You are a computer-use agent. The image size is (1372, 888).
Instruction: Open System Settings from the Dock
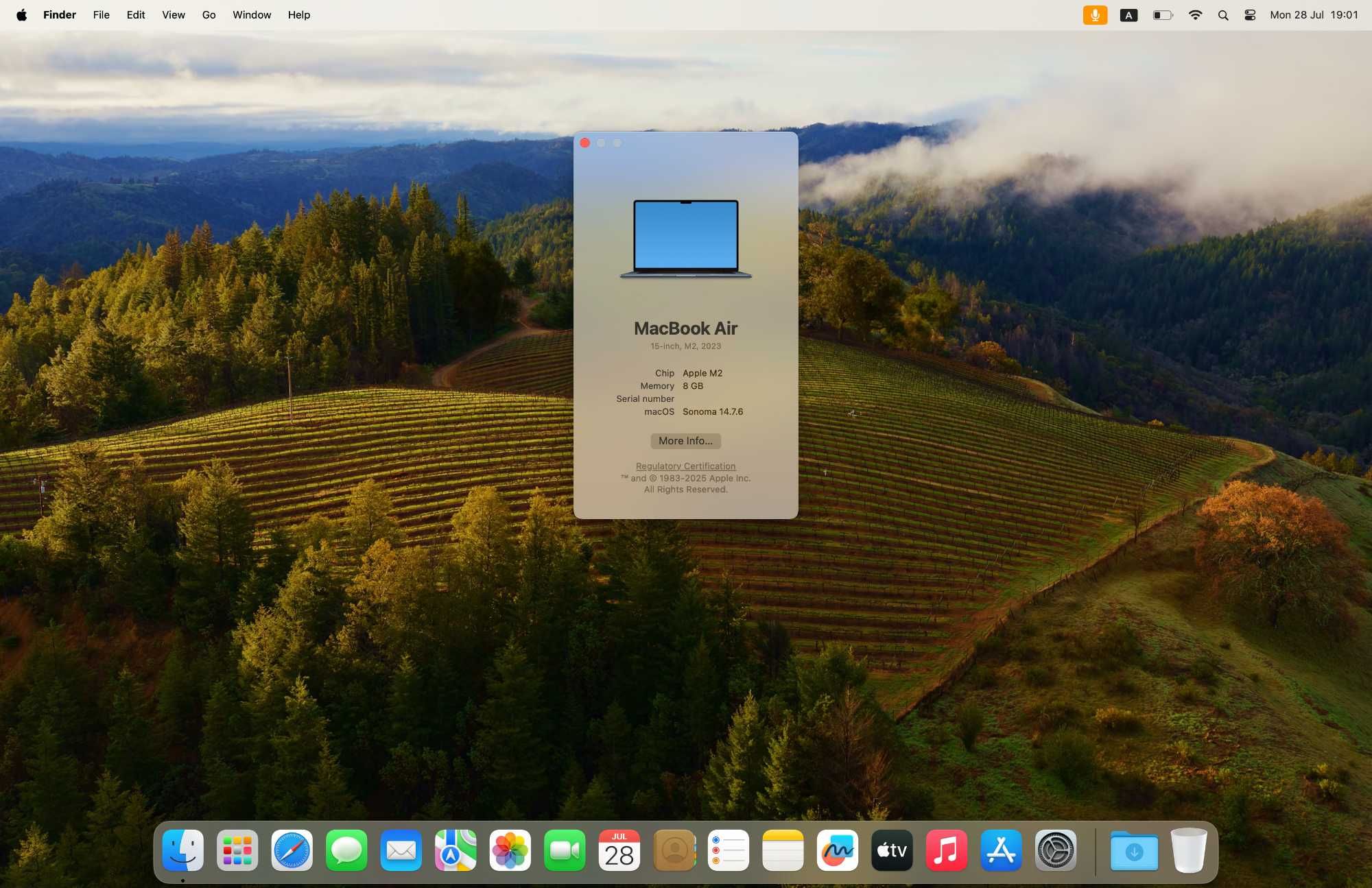point(1056,850)
